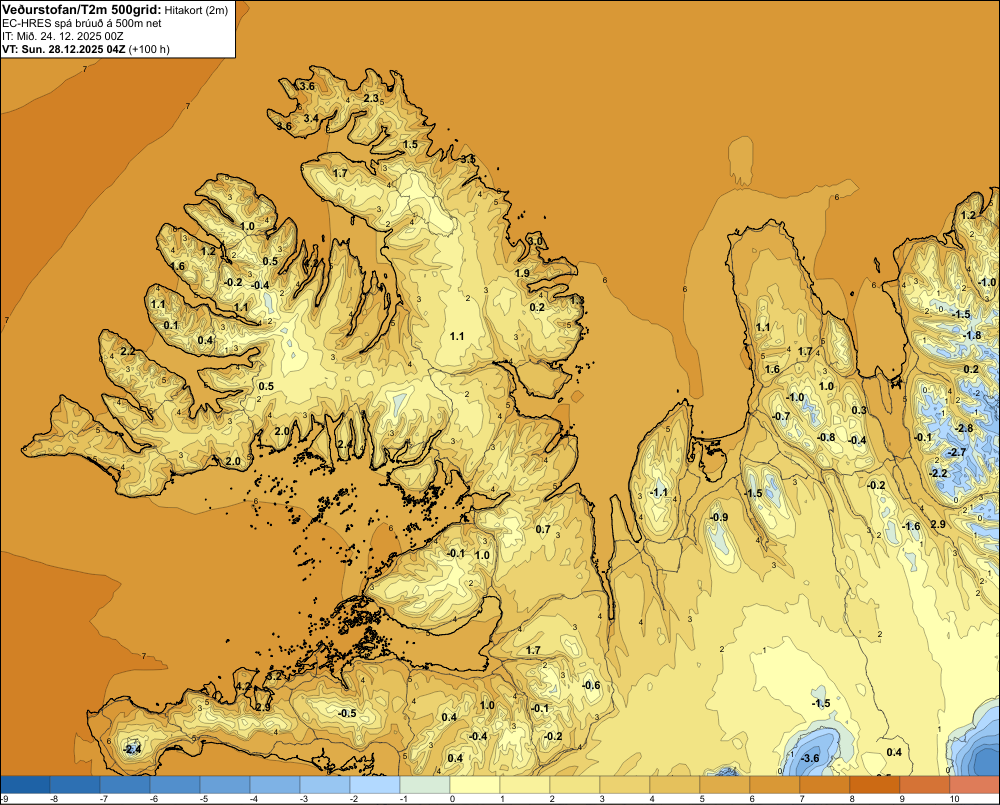Image resolution: width=1000 pixels, height=805 pixels.
Task: Click the '-2.8' temperature value
Action: pyautogui.click(x=964, y=428)
